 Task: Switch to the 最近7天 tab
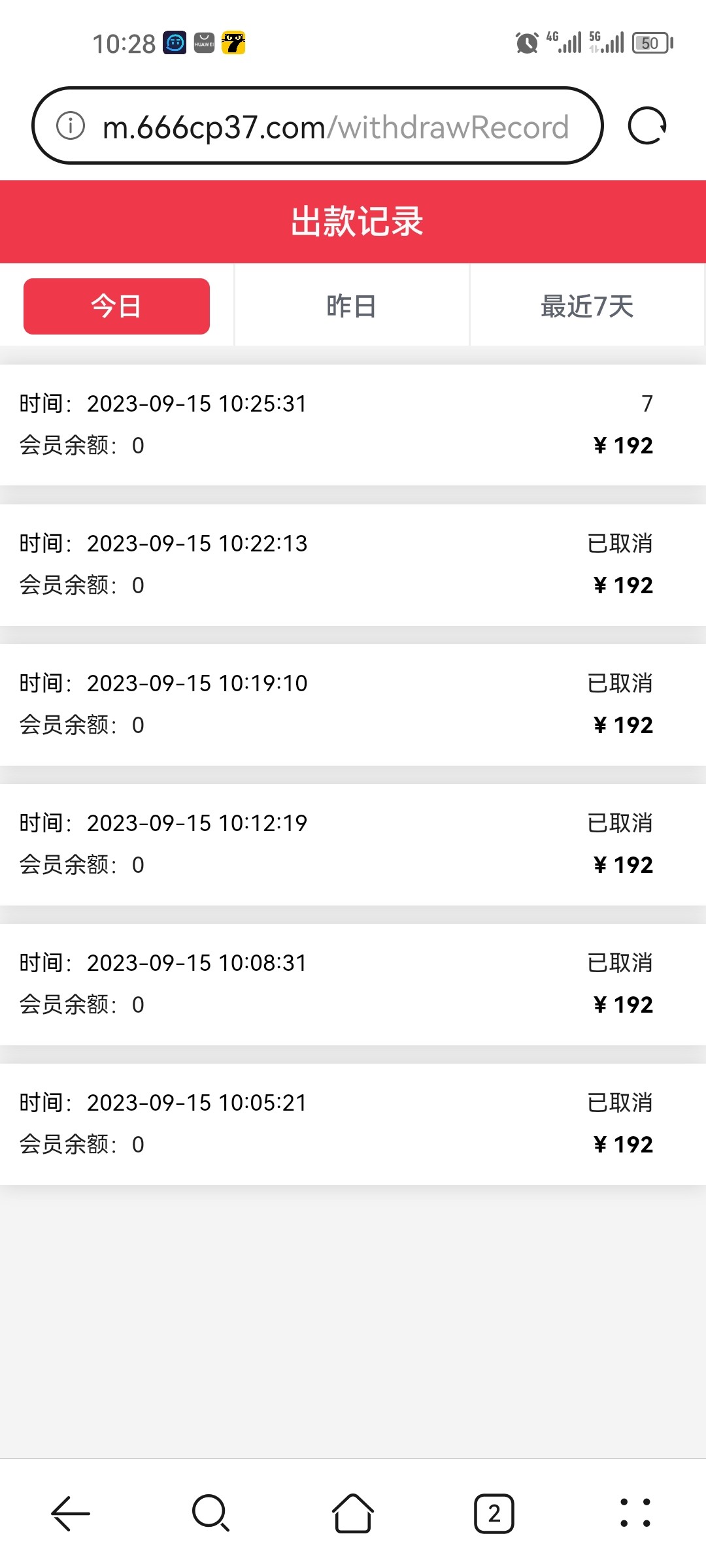pos(587,306)
